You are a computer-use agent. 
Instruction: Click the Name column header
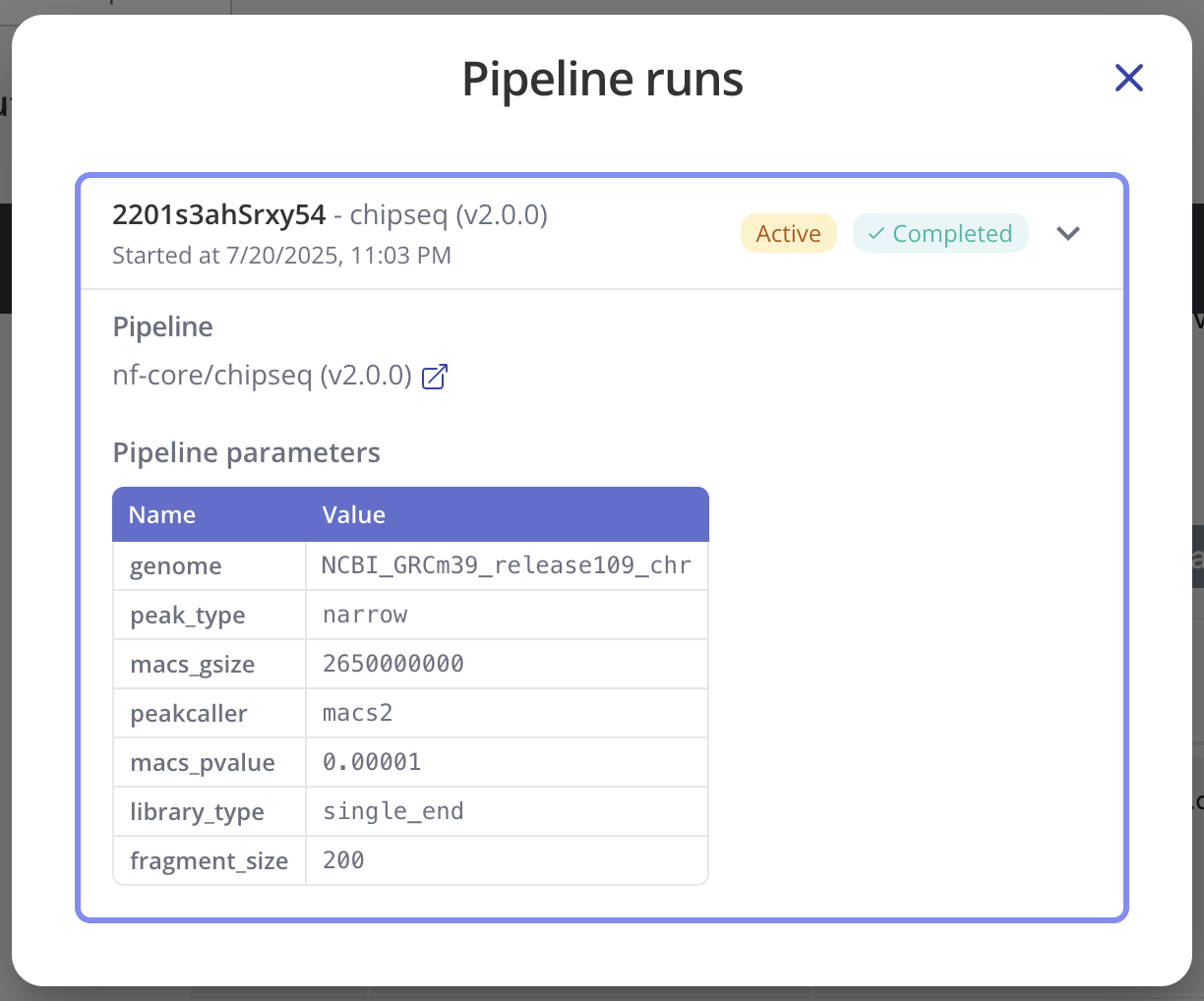pos(162,515)
